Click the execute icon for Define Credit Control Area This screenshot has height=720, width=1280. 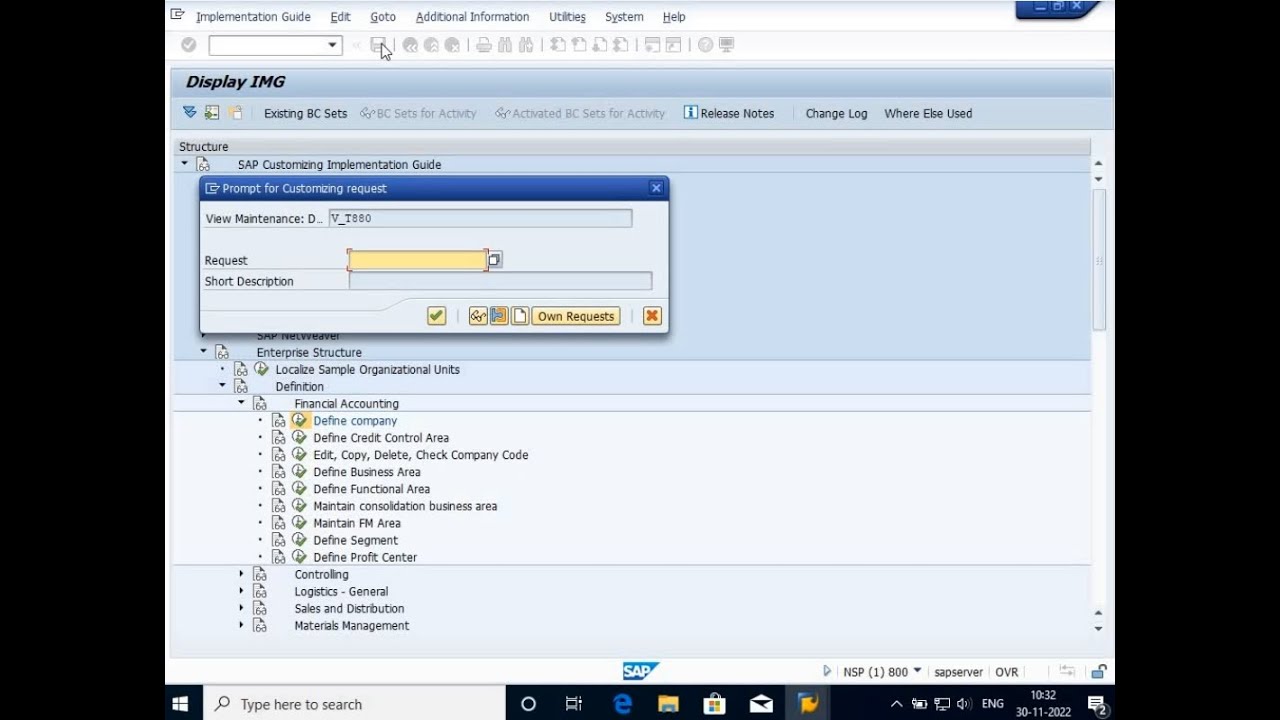click(x=299, y=438)
